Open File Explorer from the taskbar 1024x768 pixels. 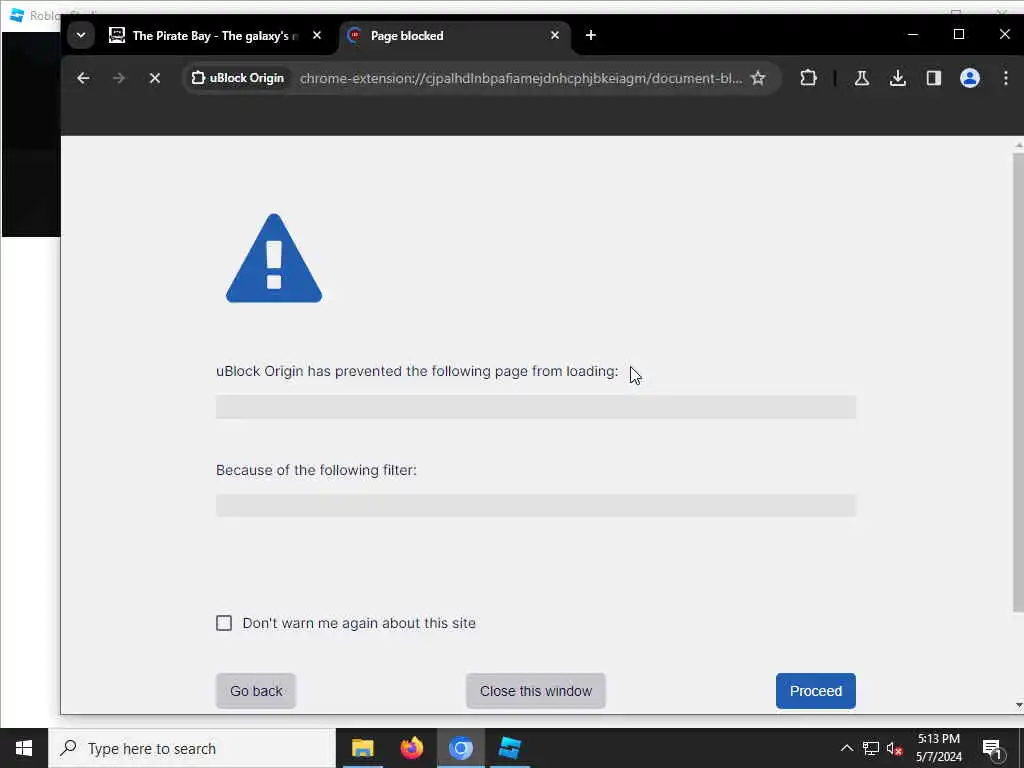tap(362, 748)
